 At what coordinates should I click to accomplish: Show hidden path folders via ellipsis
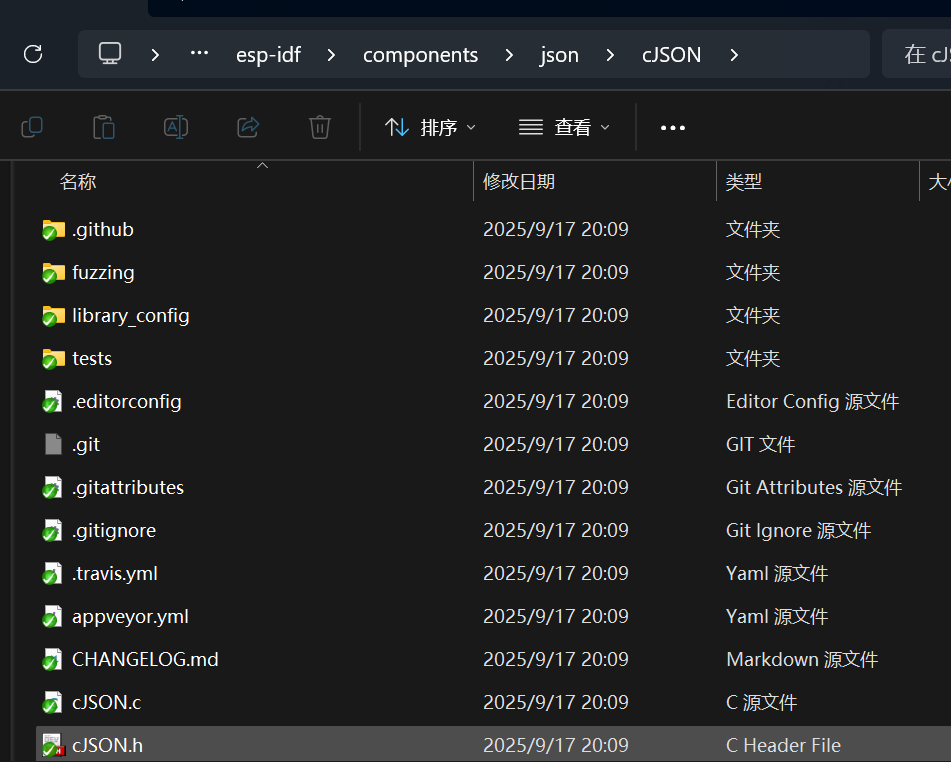[199, 53]
